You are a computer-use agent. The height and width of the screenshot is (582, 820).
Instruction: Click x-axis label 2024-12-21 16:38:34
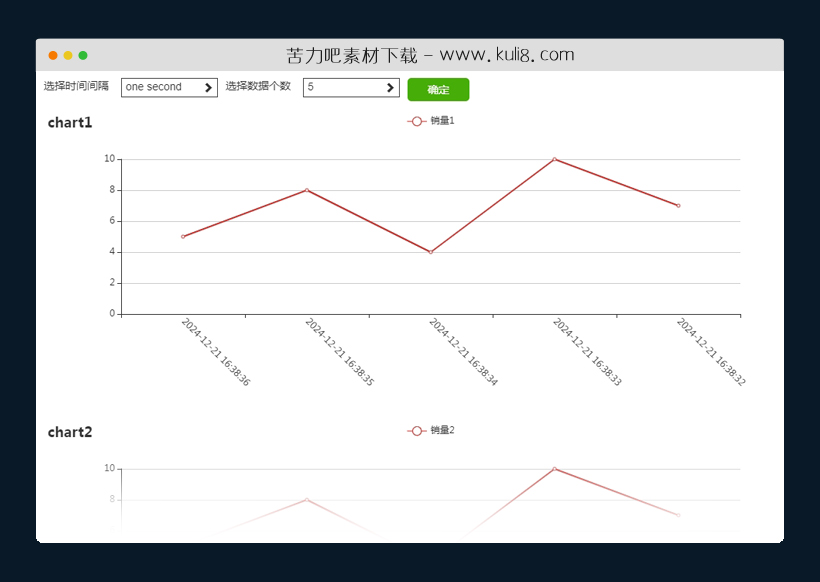(463, 352)
